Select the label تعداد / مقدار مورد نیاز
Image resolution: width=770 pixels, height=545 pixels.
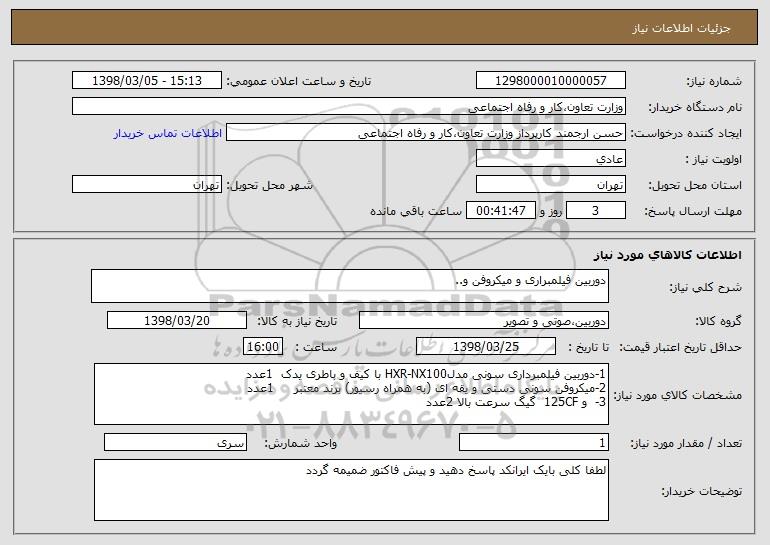tap(686, 443)
